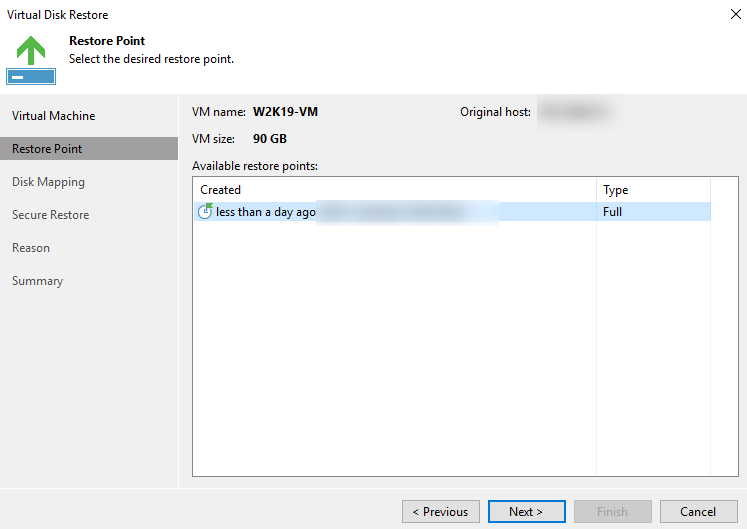Click the clock icon of the restore point
This screenshot has width=747, height=529.
tap(205, 212)
